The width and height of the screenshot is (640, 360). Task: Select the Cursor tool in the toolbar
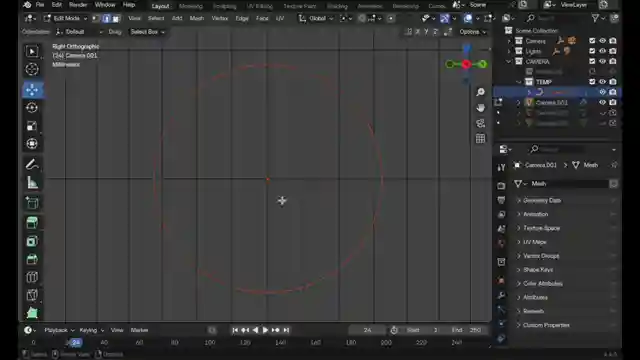[x=32, y=69]
